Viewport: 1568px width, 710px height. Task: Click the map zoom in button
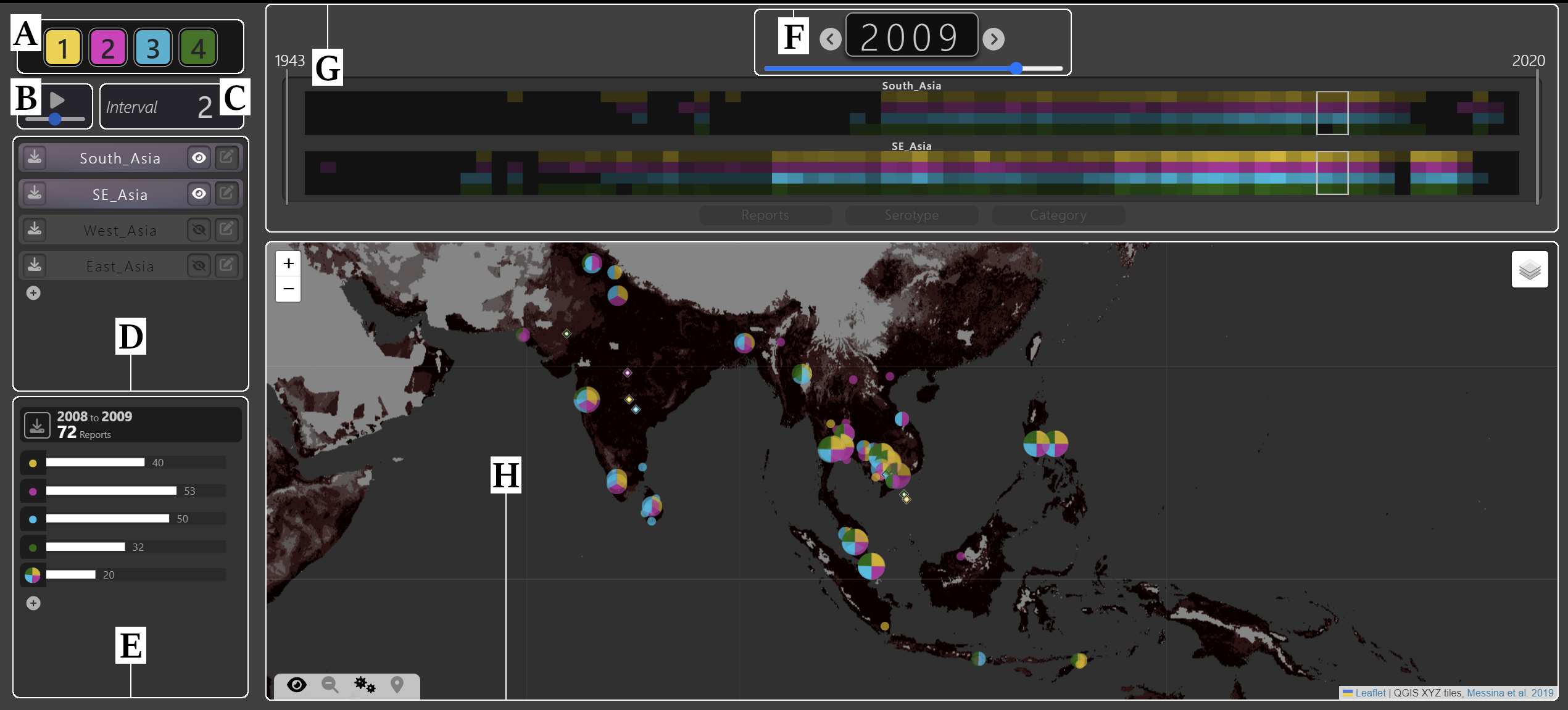pos(288,264)
